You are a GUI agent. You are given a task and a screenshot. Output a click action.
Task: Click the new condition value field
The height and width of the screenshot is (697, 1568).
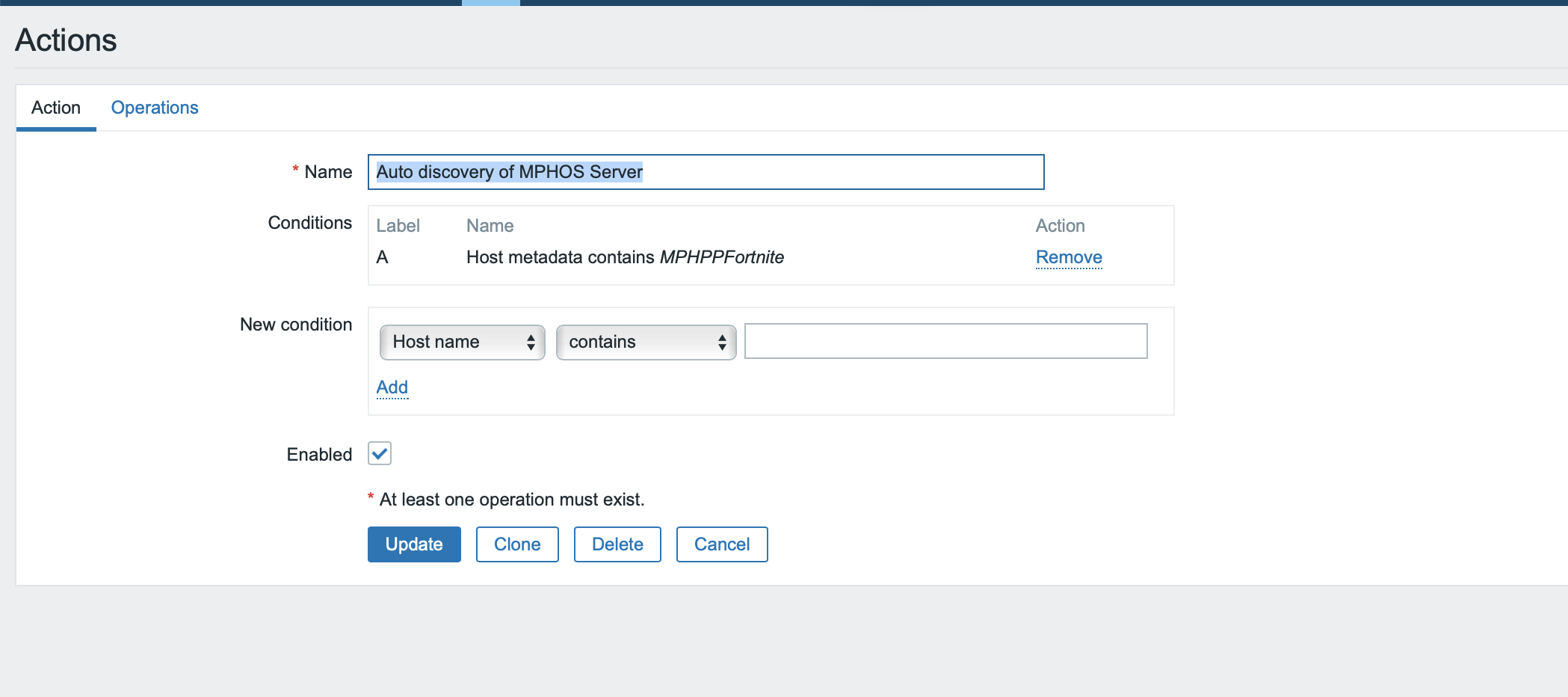945,341
